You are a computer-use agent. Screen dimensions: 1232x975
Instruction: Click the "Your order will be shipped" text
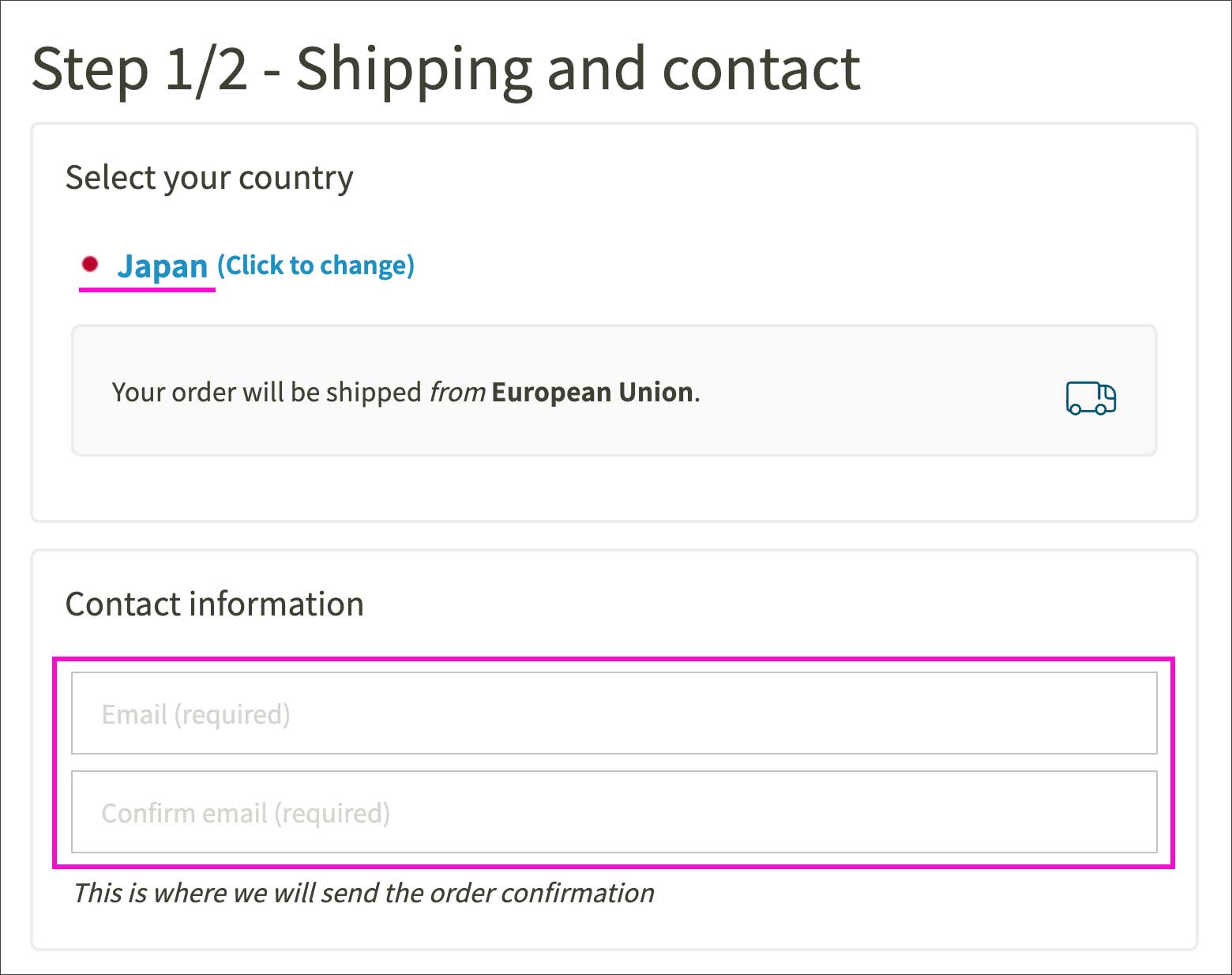pos(266,392)
